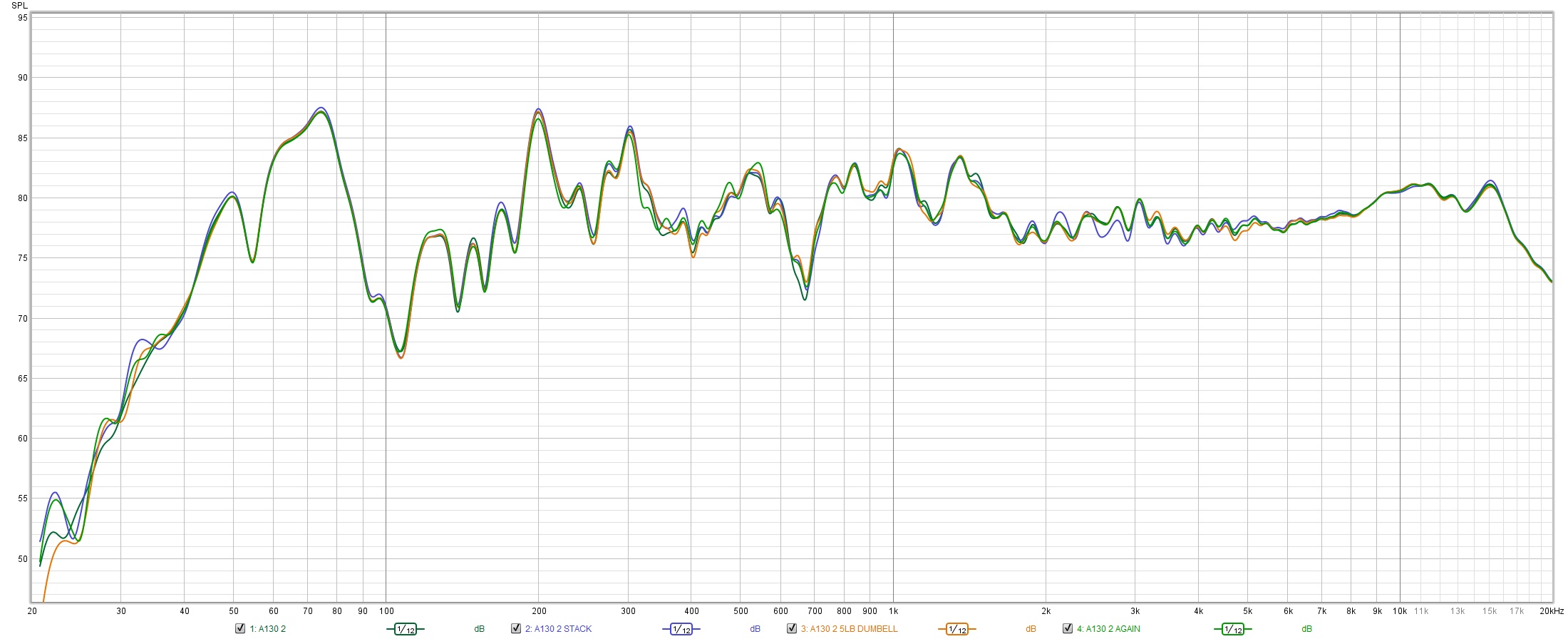Click the dB readout for A130 2 AGAIN

click(1307, 629)
